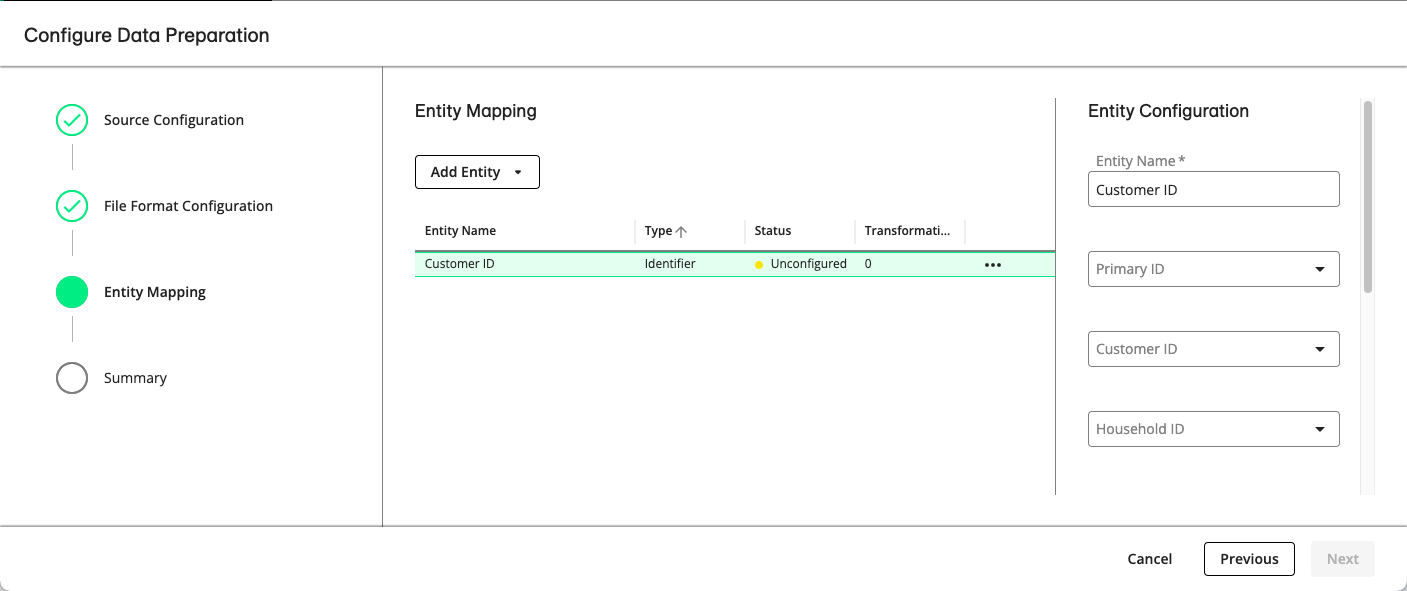
Task: Click the Cancel button
Action: 1149,558
